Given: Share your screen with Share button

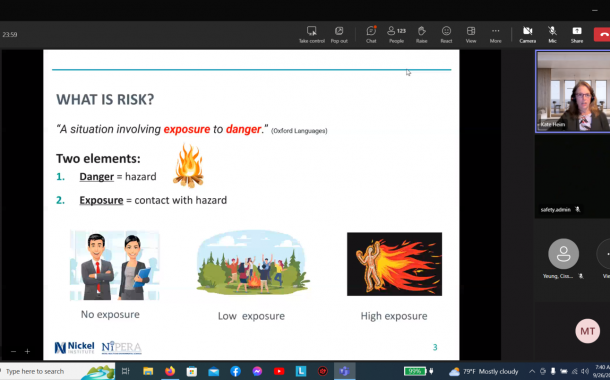Looking at the screenshot, I should coord(577,34).
